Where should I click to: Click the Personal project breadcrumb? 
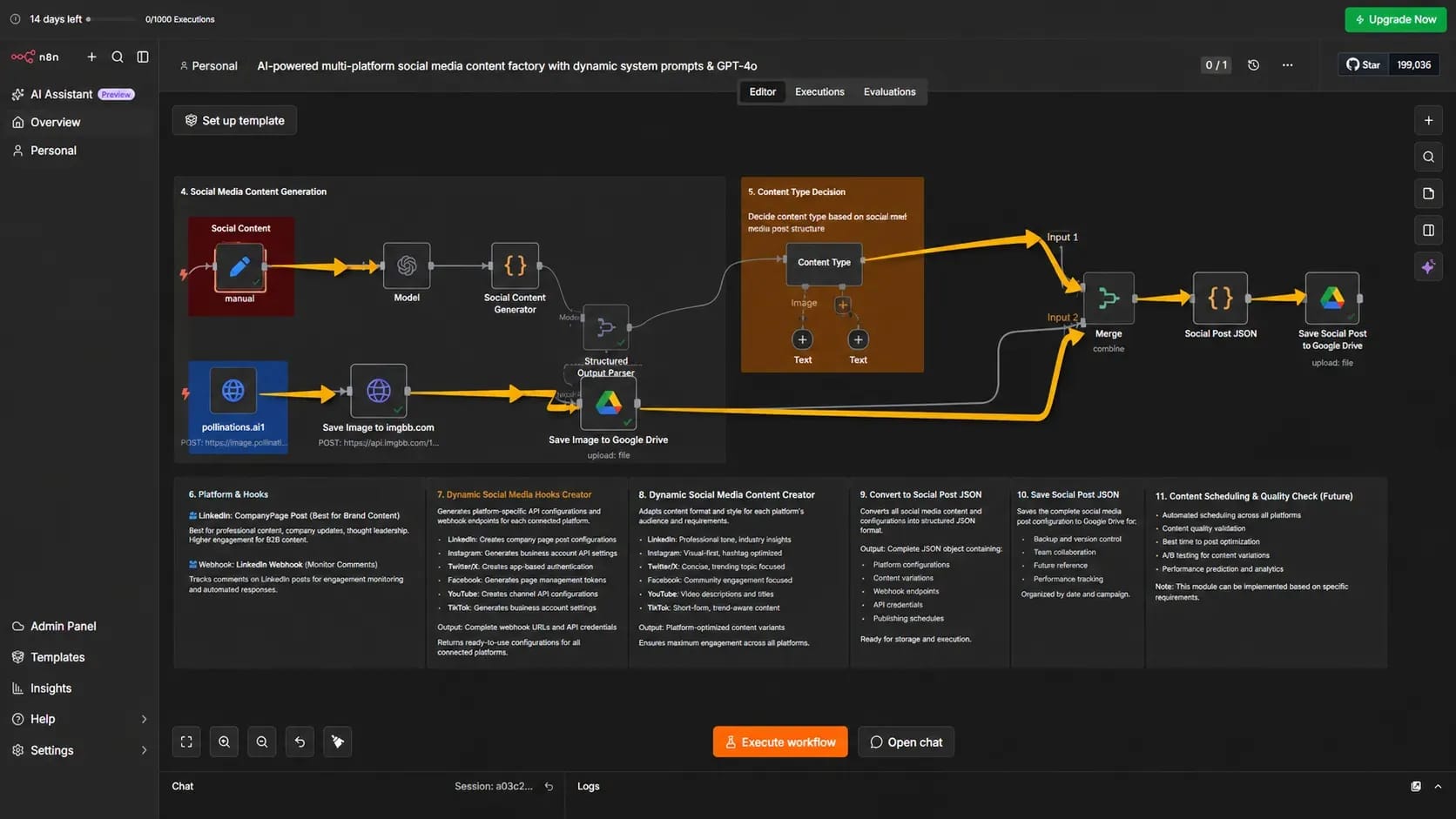pyautogui.click(x=209, y=66)
